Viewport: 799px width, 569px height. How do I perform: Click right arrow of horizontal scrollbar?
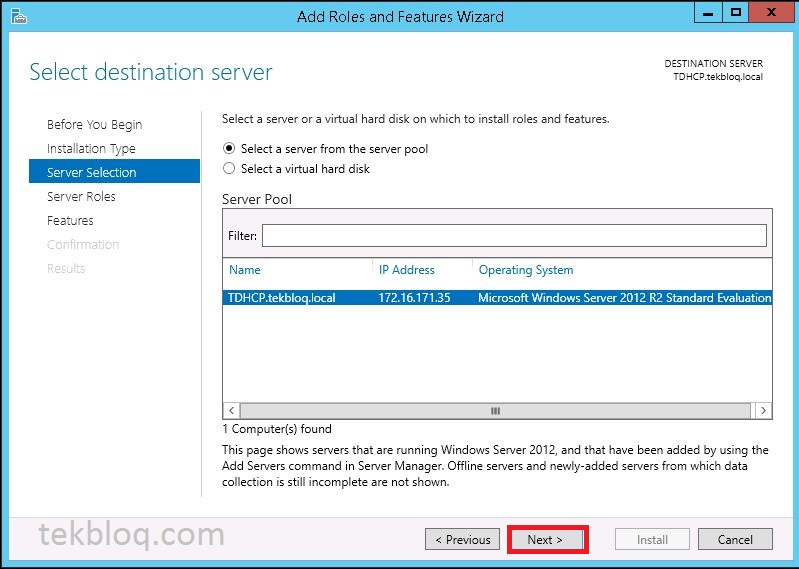(763, 411)
